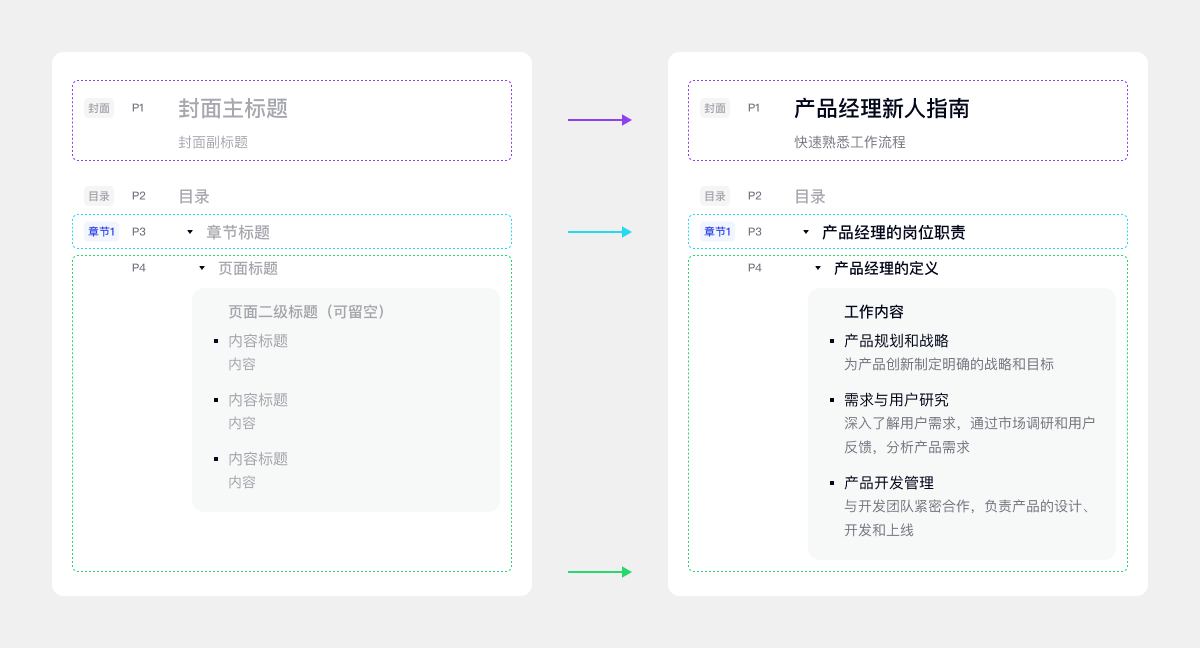Select the 封面 tag in left panel
Viewport: 1200px width, 648px height.
(x=99, y=108)
